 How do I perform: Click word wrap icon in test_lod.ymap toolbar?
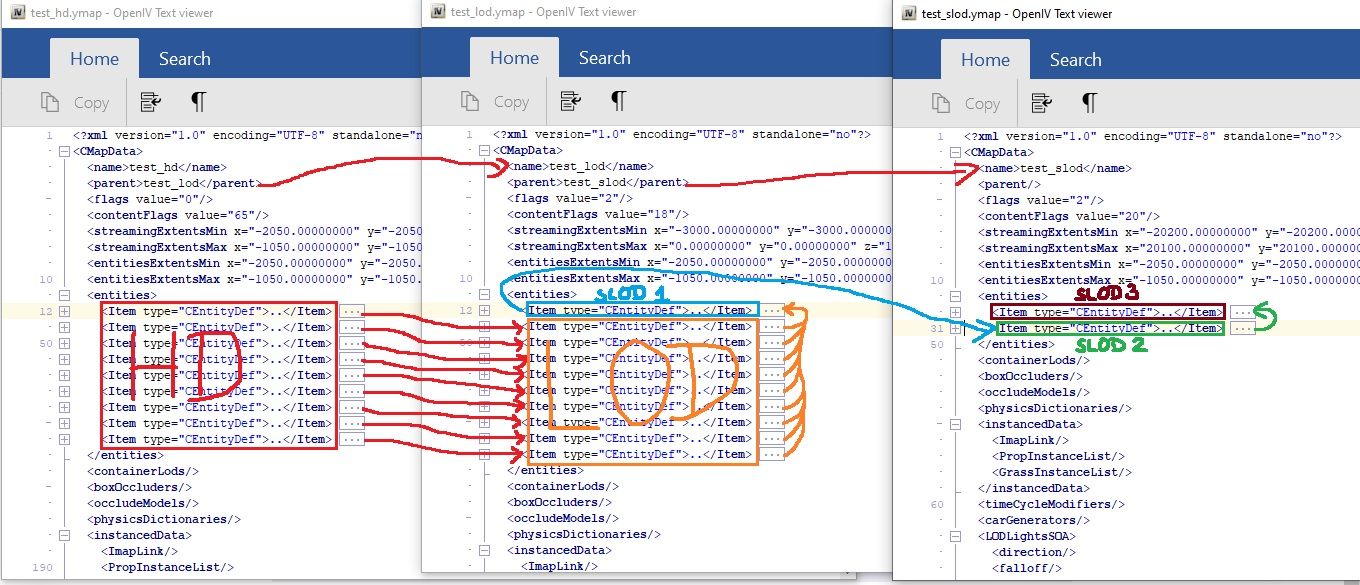(x=571, y=101)
